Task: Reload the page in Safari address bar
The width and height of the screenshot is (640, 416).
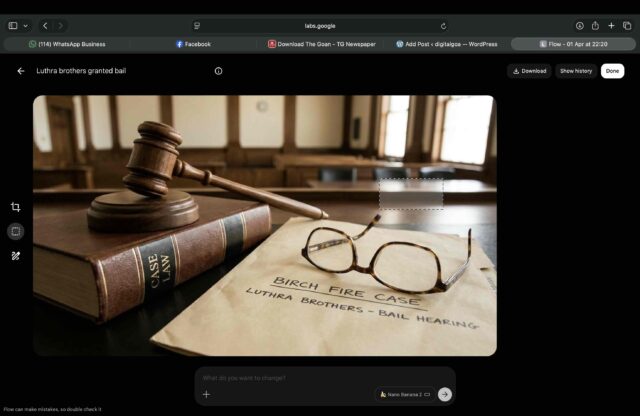Action: (443, 26)
